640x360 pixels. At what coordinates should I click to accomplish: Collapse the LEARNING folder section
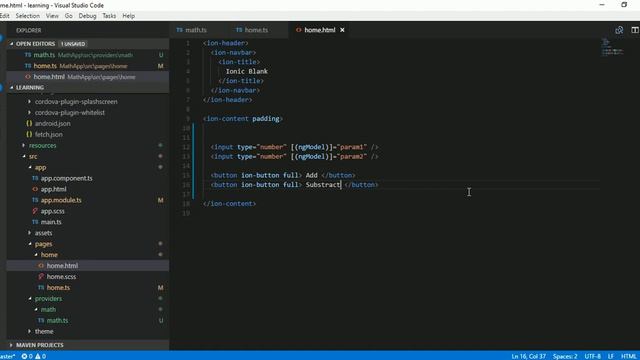coord(11,87)
